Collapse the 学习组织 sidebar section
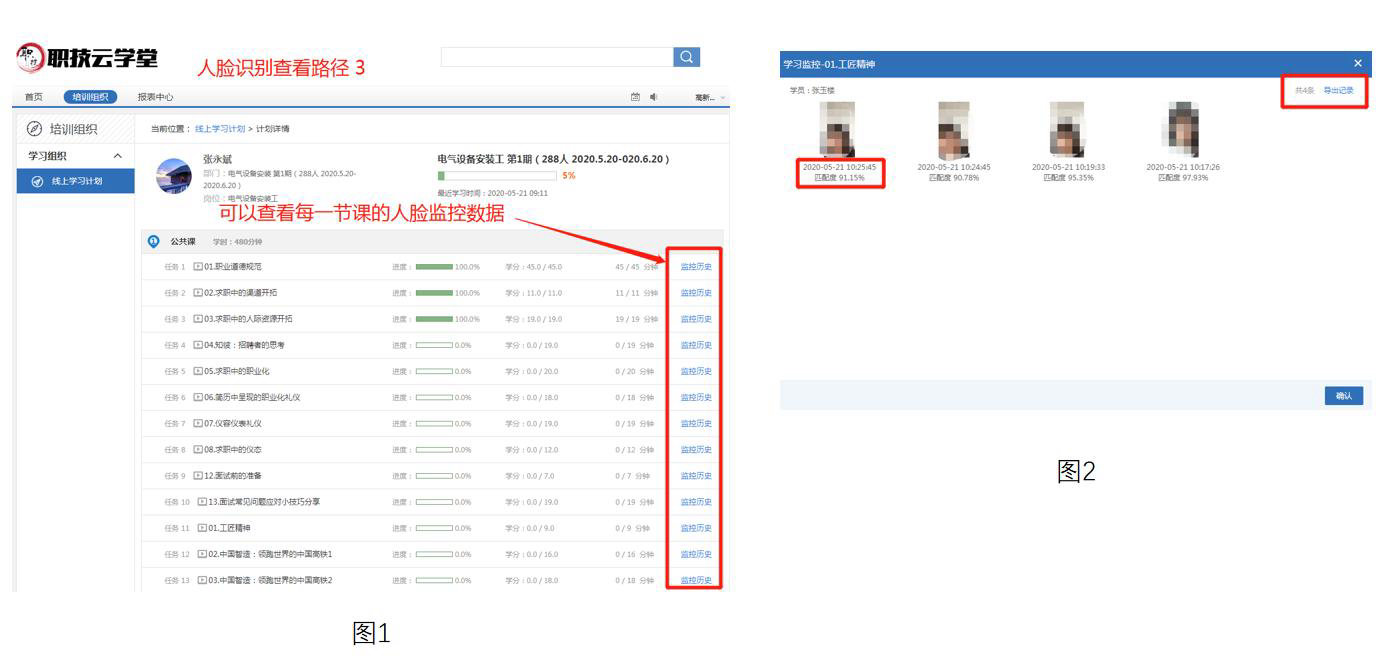Screen dimensions: 1379x670 point(118,156)
